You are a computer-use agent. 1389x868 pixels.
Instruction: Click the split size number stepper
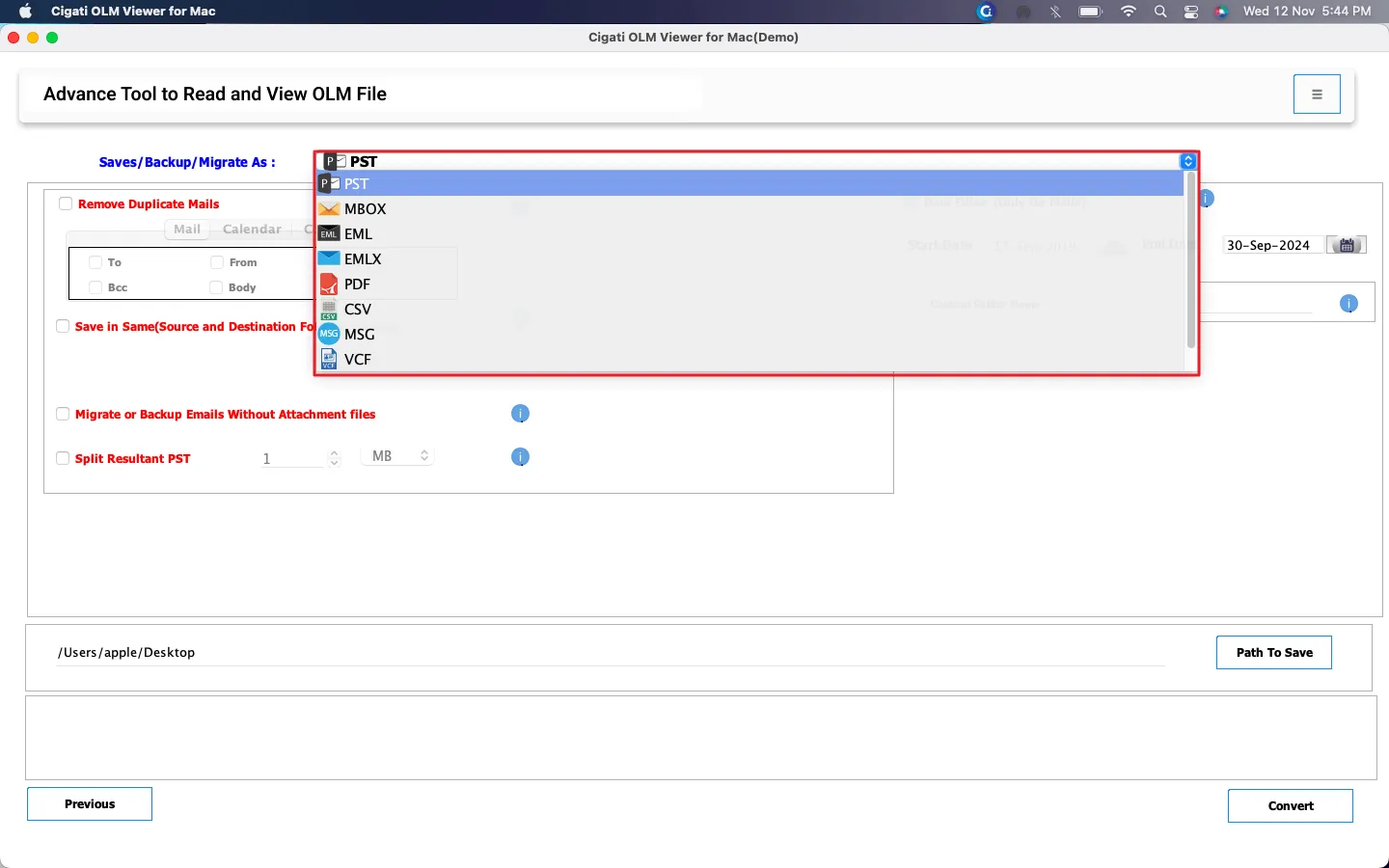(334, 457)
